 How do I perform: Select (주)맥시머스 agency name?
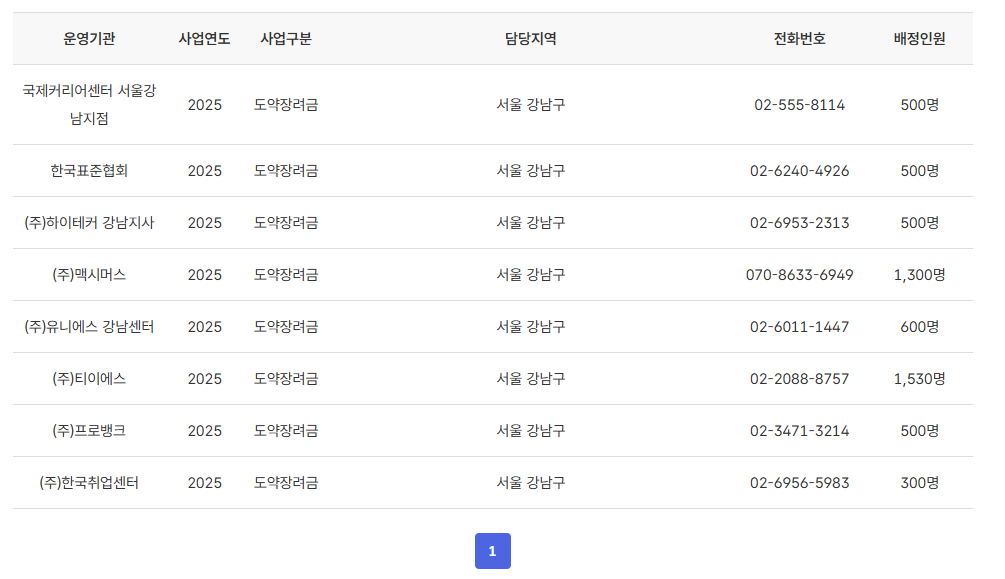tap(89, 274)
